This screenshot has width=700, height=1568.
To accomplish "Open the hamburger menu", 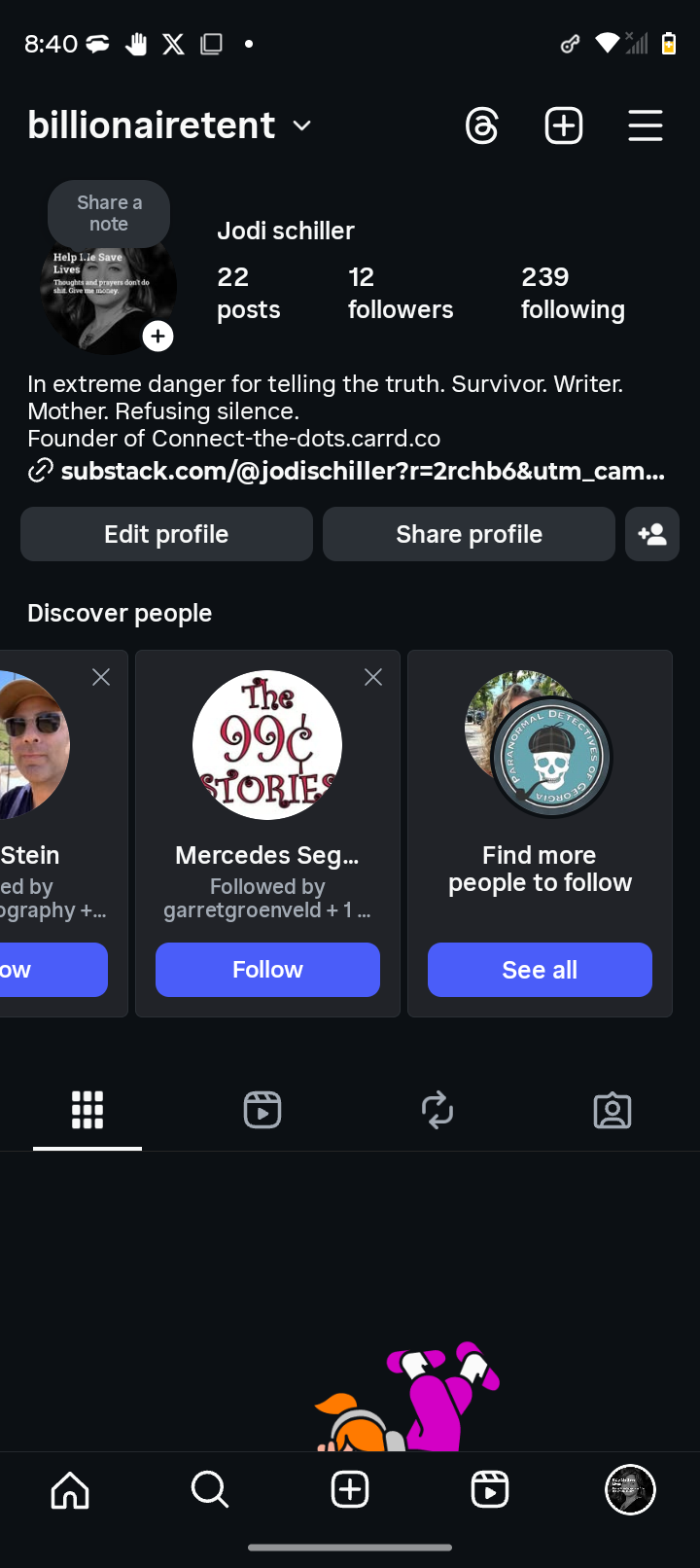I will coord(646,126).
